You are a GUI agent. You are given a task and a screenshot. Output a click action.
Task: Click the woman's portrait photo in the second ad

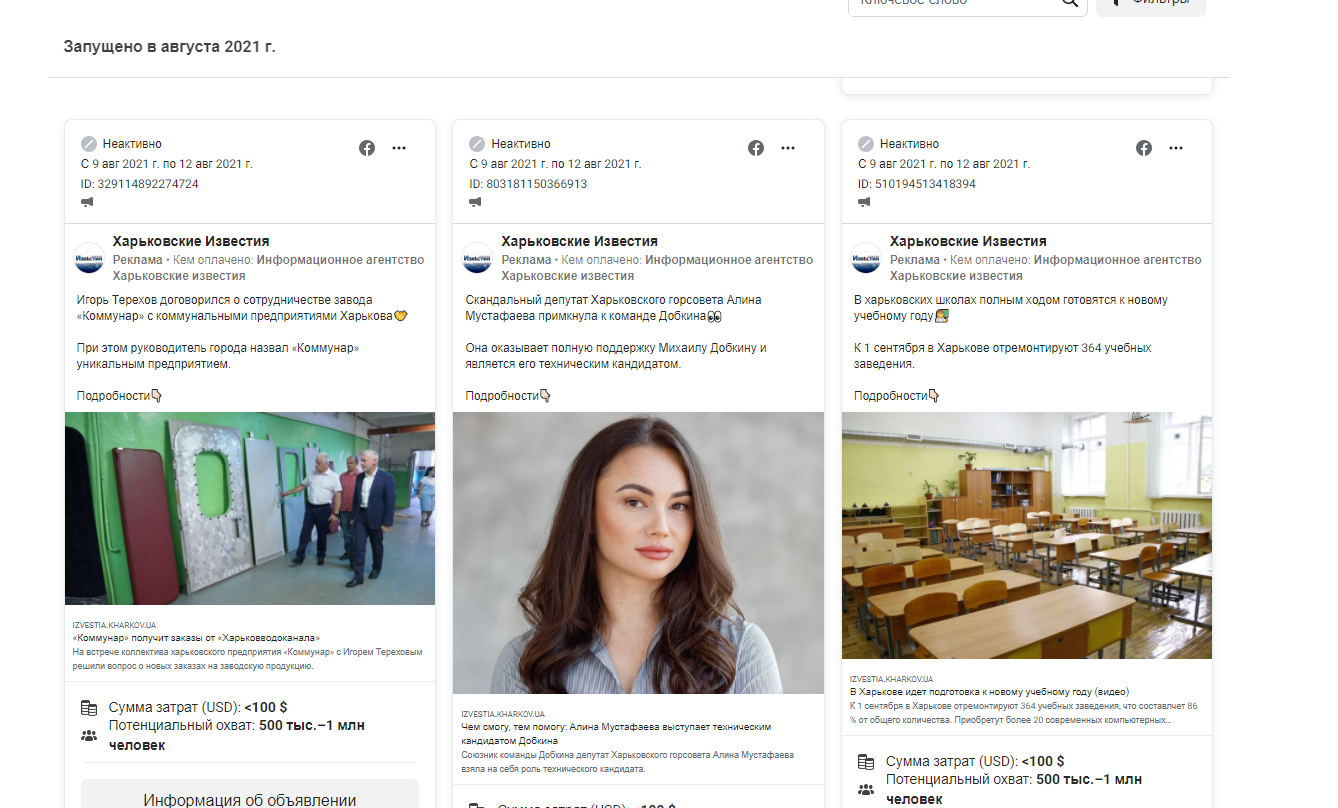[638, 552]
